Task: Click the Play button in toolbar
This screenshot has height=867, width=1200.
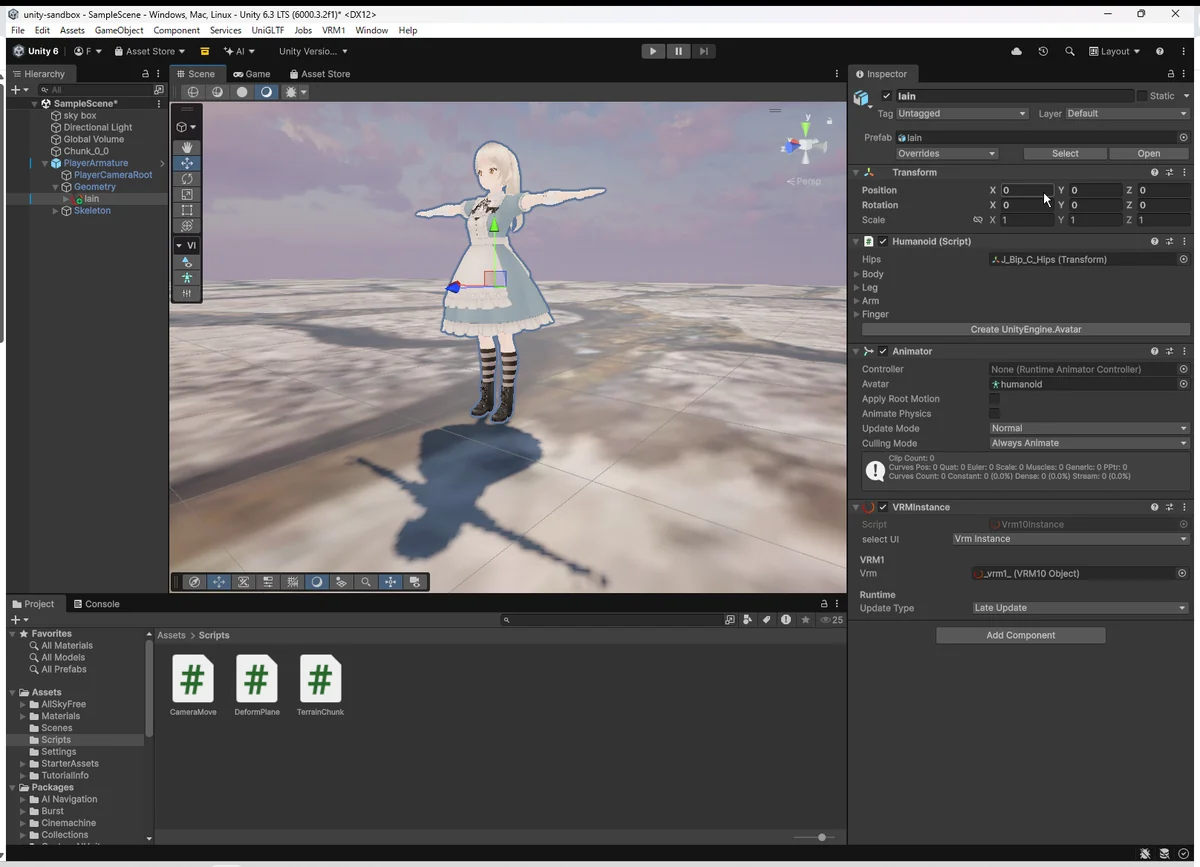Action: pos(653,51)
